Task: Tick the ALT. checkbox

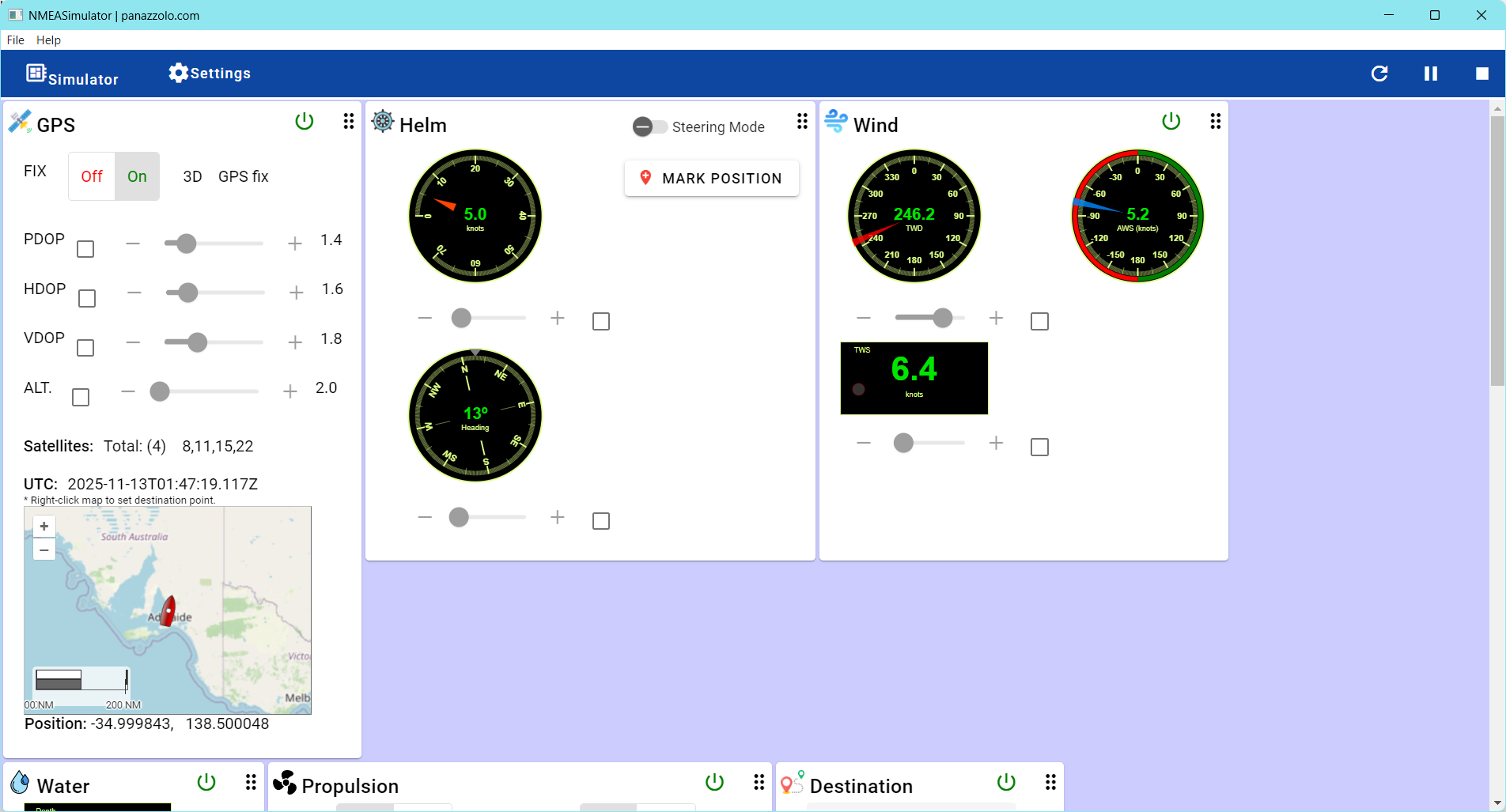Action: (x=81, y=397)
